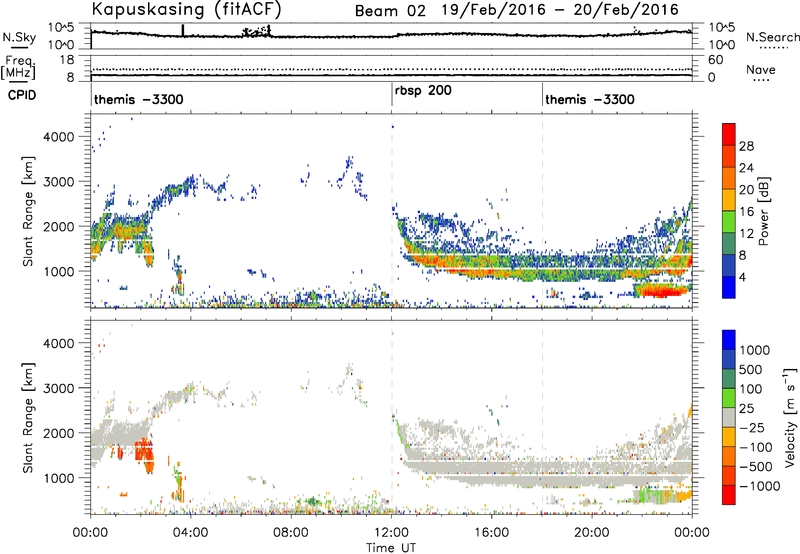Select the "themis -3300" label starting at 18:00
Viewport: 800px width, 554px height.
590,99
